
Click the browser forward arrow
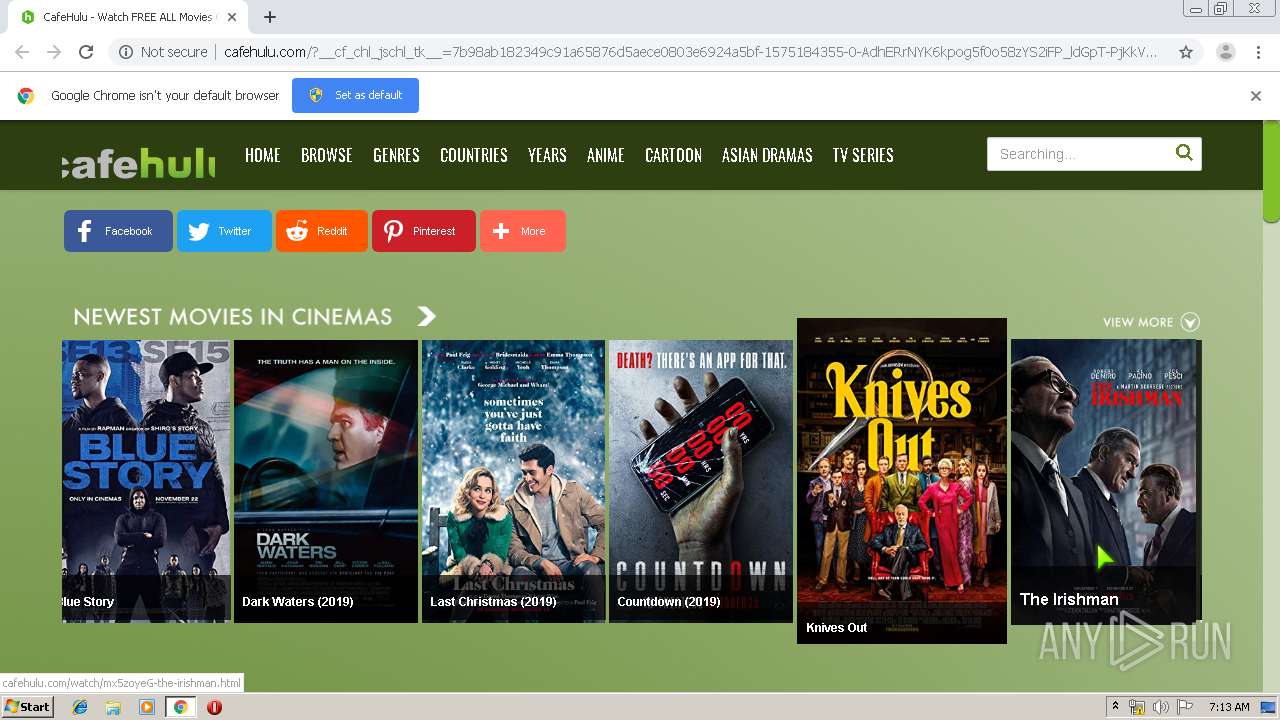pos(54,52)
